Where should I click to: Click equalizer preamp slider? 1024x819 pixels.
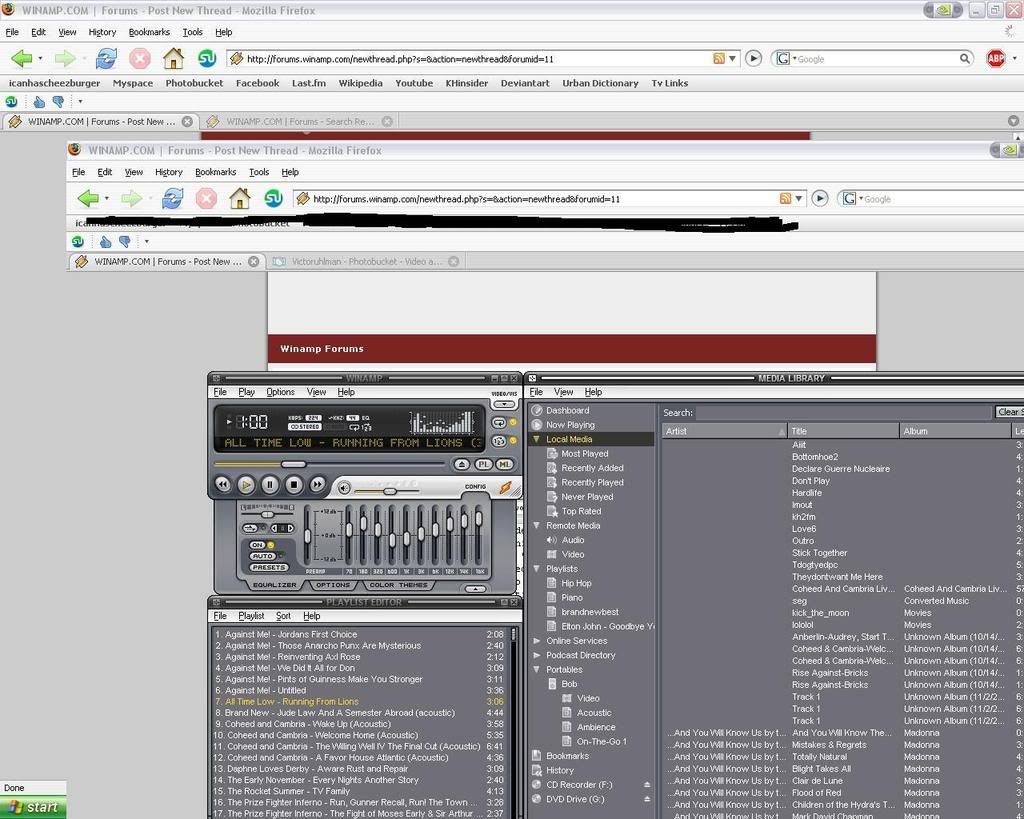(x=308, y=537)
